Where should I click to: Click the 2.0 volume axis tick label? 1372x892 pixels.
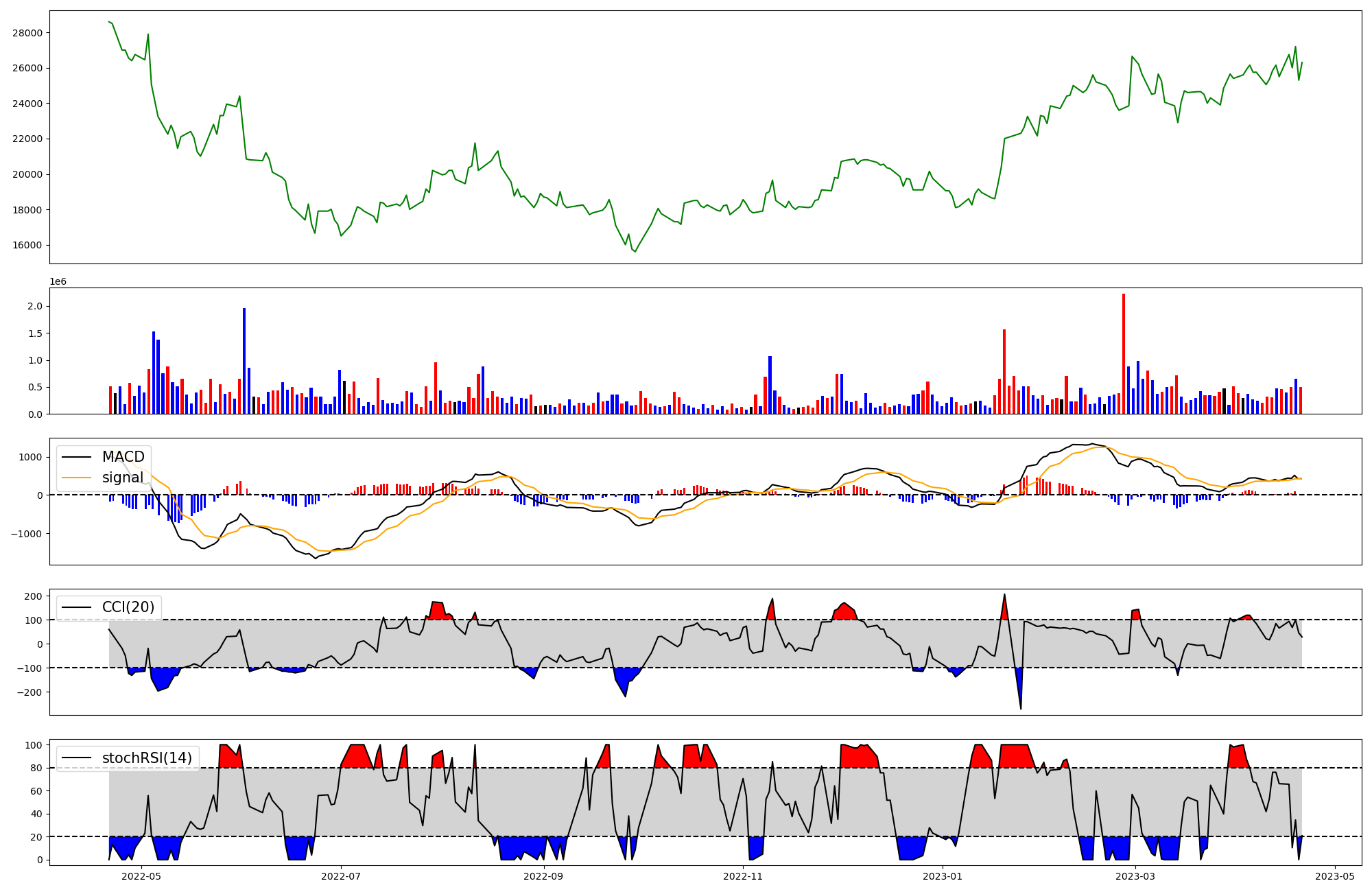point(35,306)
